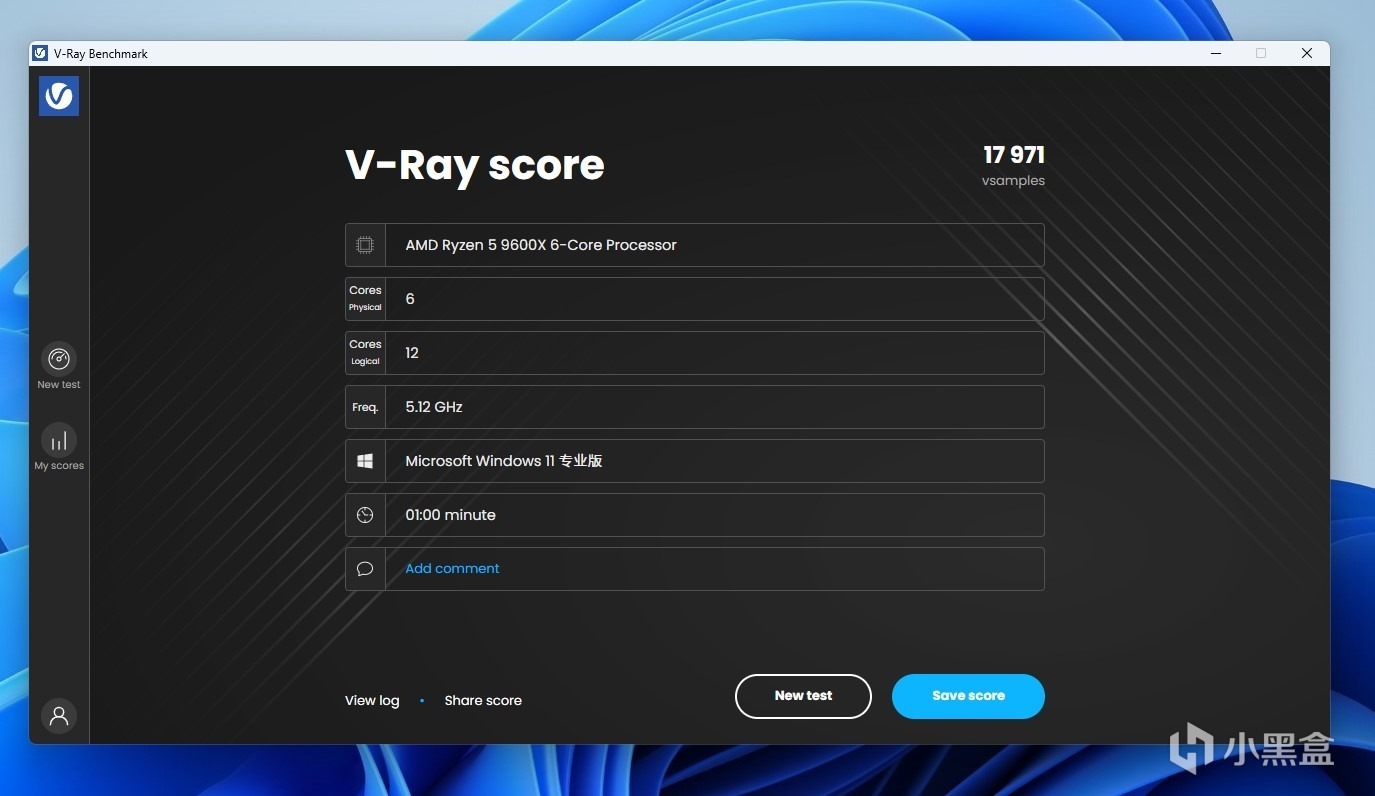The width and height of the screenshot is (1375, 796).
Task: Click Add comment to enter a comment
Action: pyautogui.click(x=452, y=568)
